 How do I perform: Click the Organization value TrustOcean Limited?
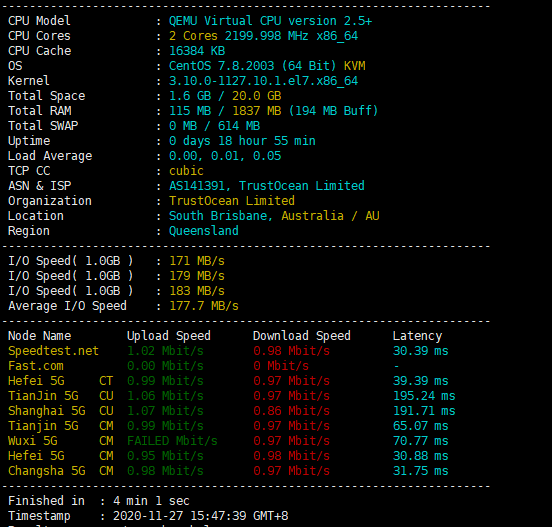point(232,201)
